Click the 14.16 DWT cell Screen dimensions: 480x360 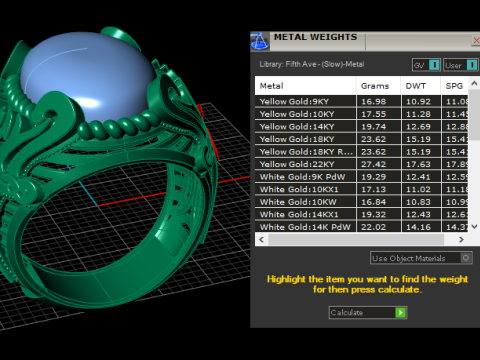click(x=421, y=227)
